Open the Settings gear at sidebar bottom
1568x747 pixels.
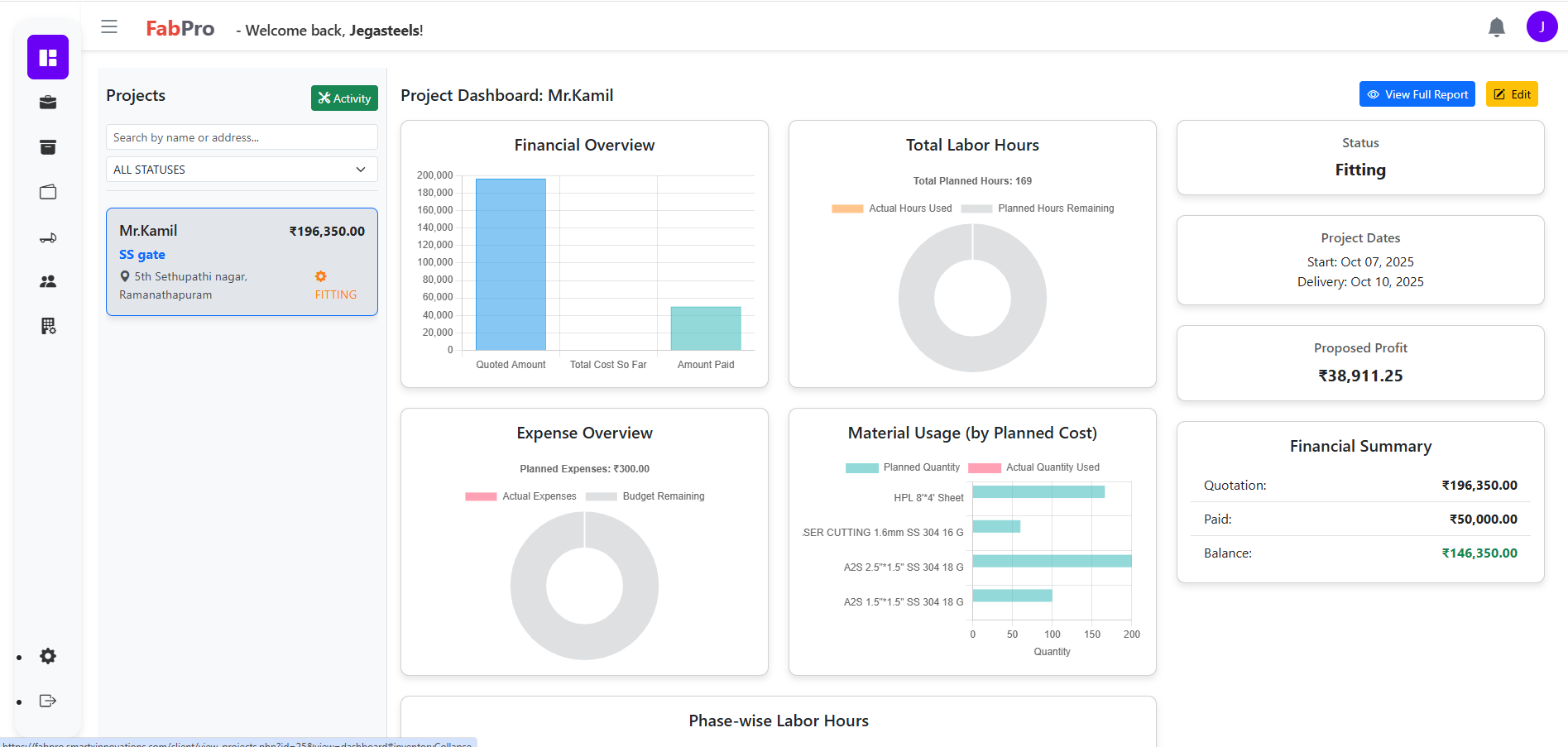47,656
